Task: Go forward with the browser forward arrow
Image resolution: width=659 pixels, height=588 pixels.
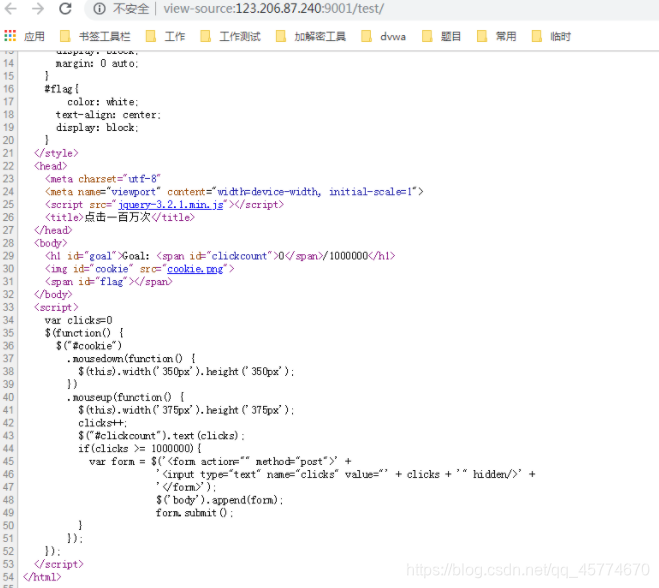Action: click(x=38, y=8)
